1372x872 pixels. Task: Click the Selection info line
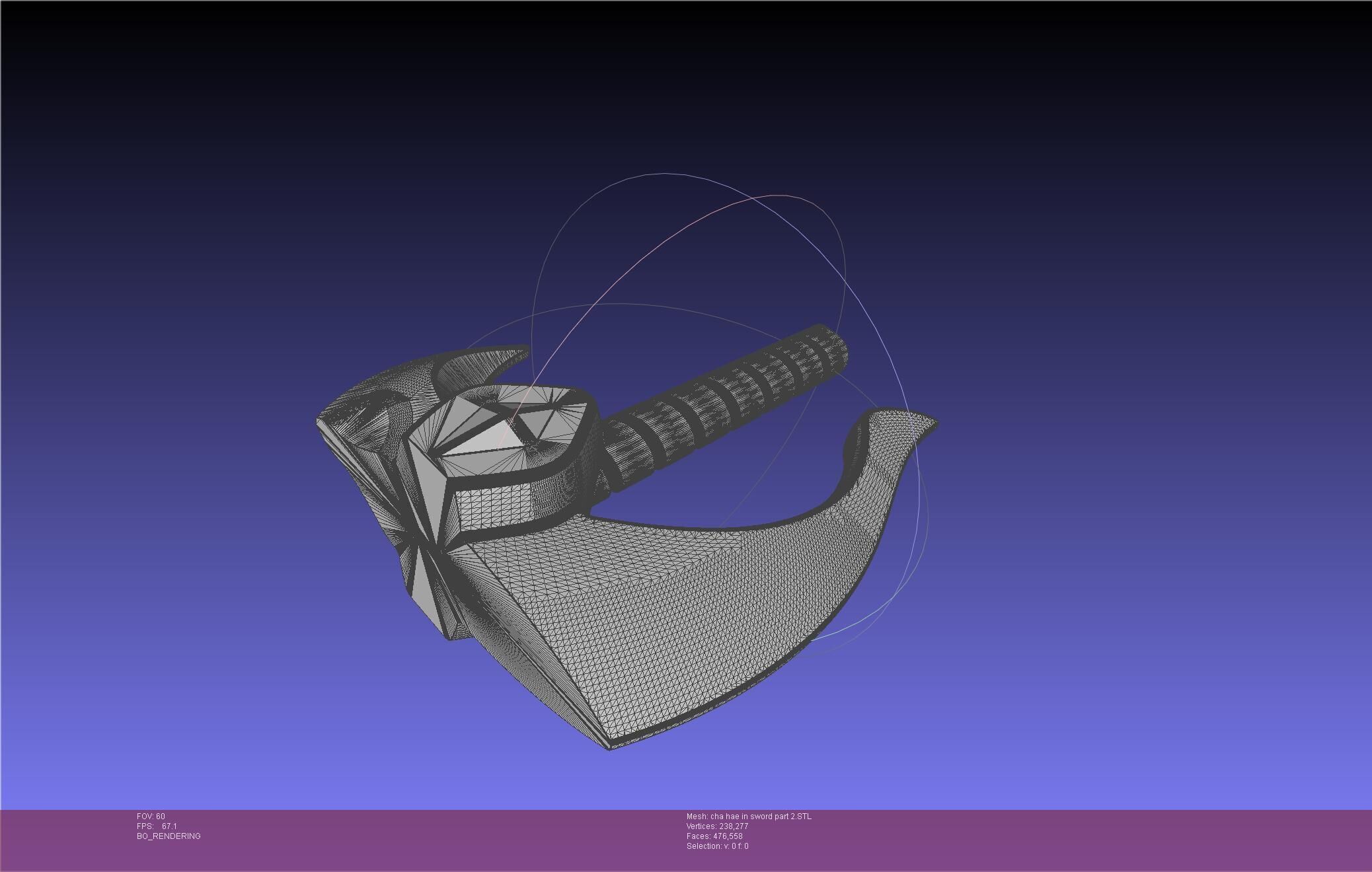point(717,846)
